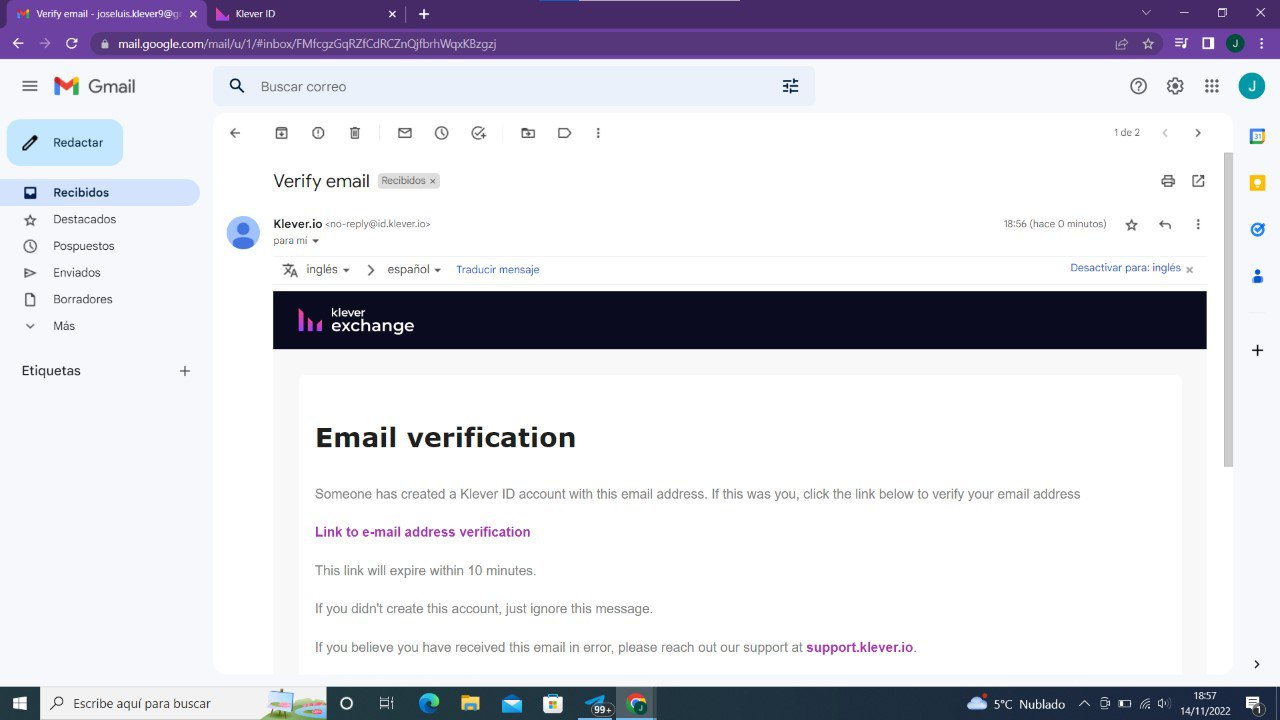Open Google Calendar in the side panel
The height and width of the screenshot is (720, 1280).
point(1258,136)
